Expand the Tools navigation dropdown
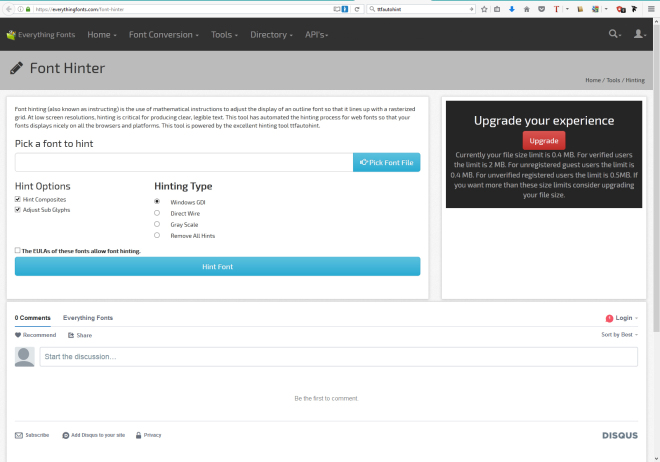This screenshot has height=462, width=660. click(224, 35)
